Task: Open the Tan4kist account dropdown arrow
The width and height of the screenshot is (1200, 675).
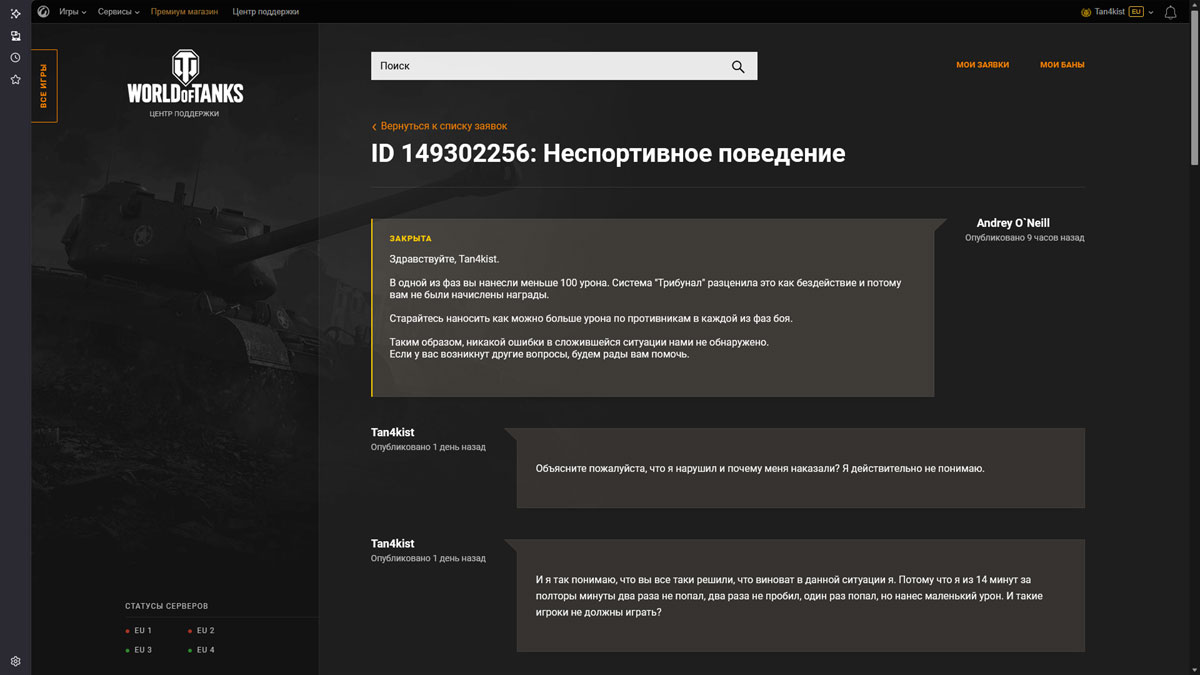Action: coord(1151,12)
